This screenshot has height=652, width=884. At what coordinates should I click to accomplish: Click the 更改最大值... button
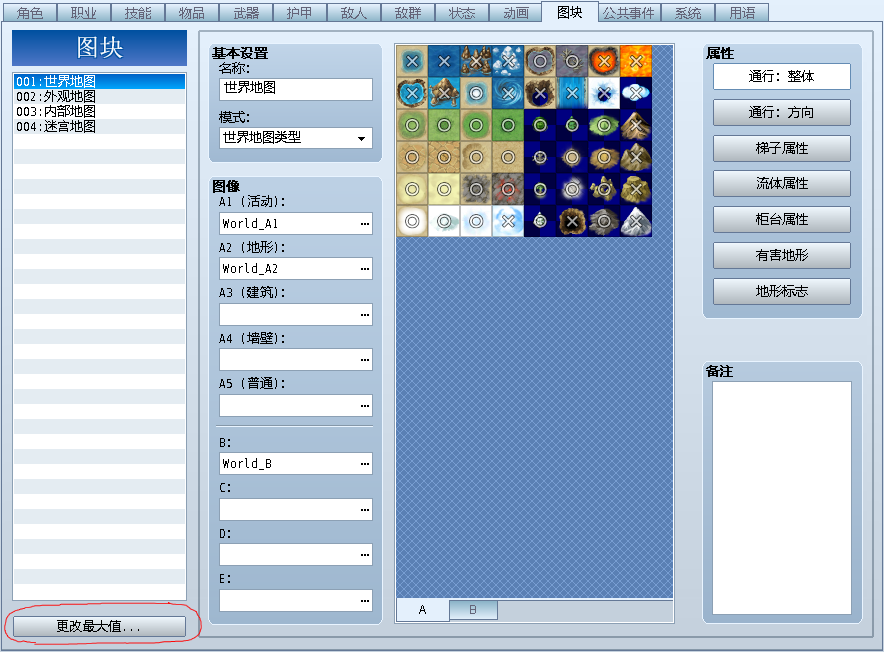click(99, 626)
